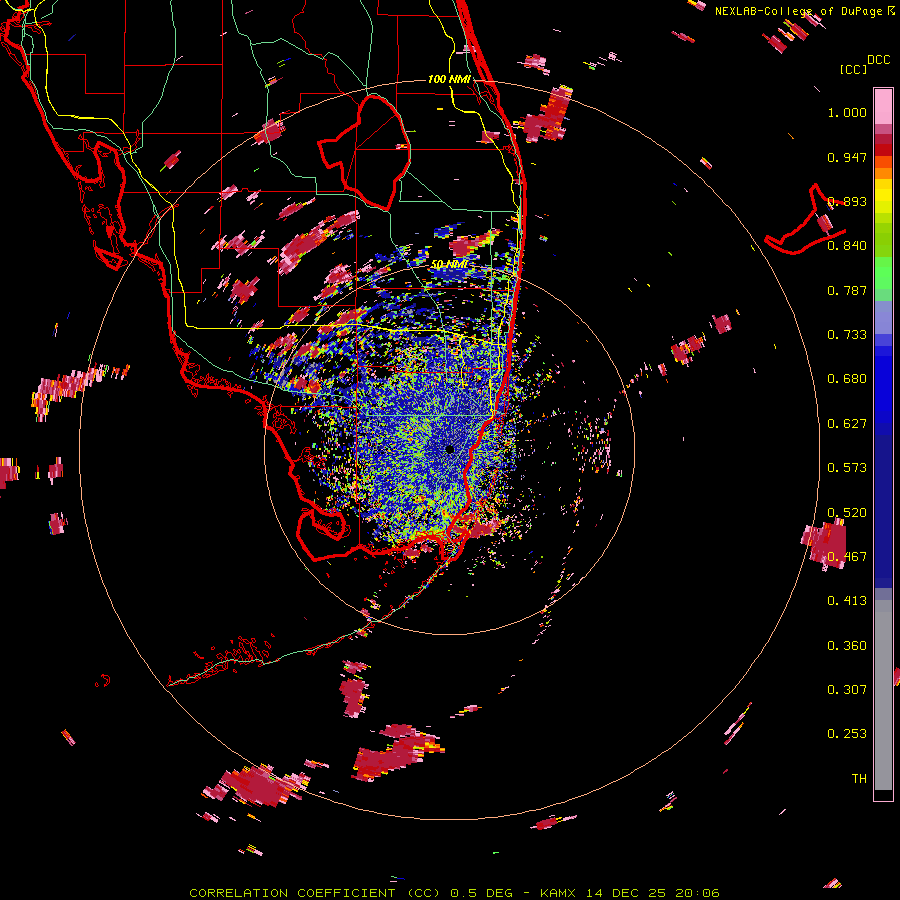Click the 100 NMI range ring label
Viewport: 900px width, 900px height.
pos(449,79)
